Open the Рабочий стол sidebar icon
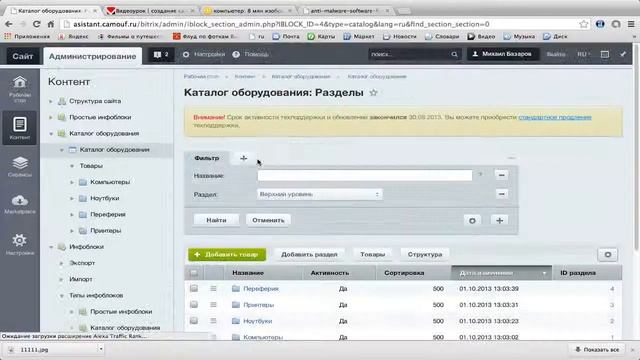This screenshot has height=360, width=640. (20, 89)
